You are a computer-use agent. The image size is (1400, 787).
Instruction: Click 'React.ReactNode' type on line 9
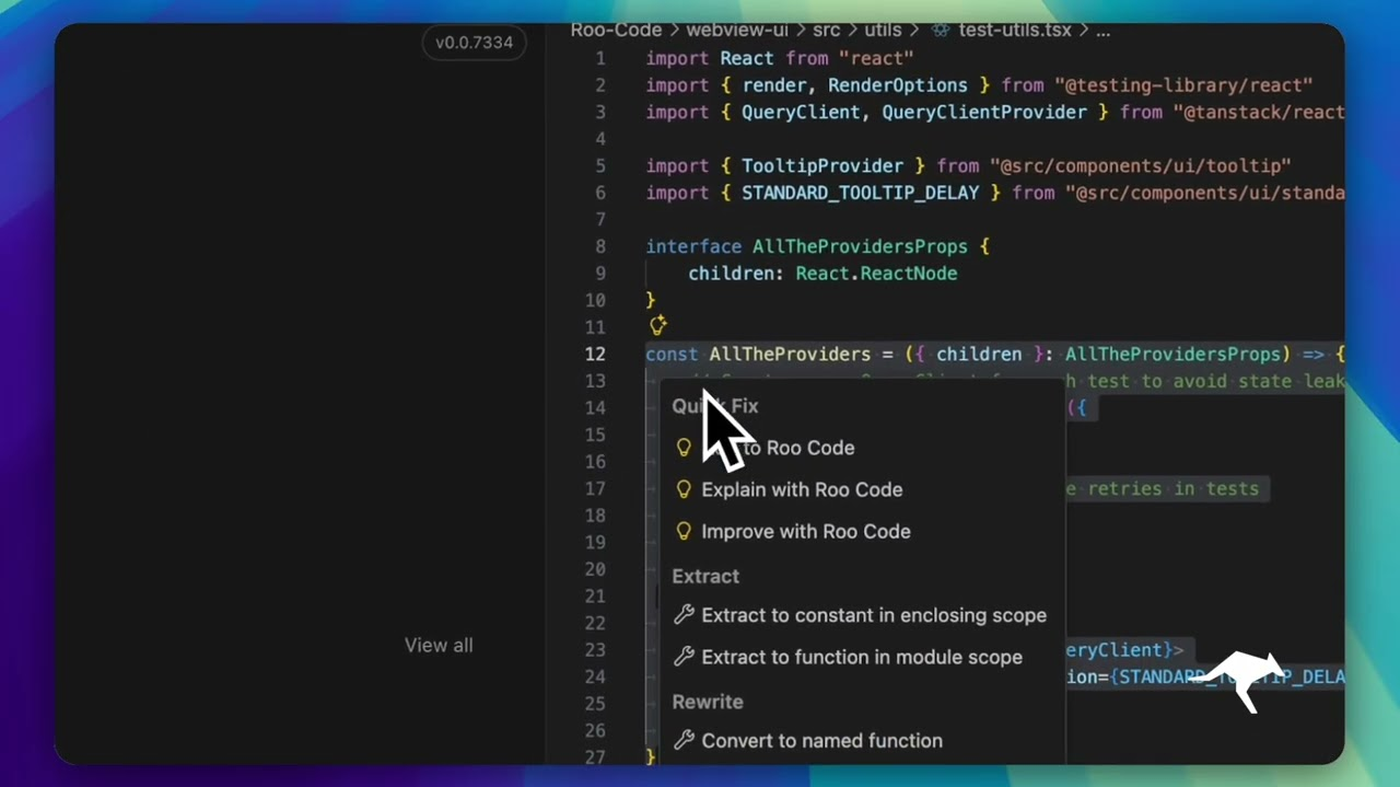[876, 273]
